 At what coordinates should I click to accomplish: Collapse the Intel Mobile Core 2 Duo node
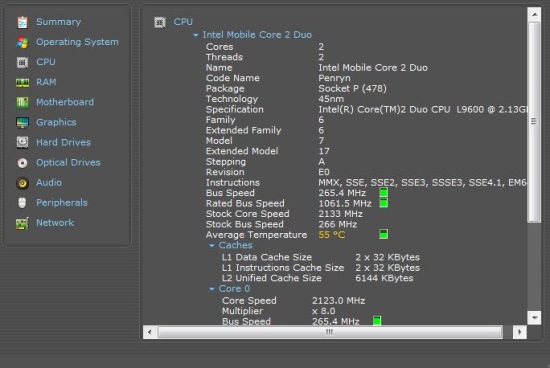point(196,35)
